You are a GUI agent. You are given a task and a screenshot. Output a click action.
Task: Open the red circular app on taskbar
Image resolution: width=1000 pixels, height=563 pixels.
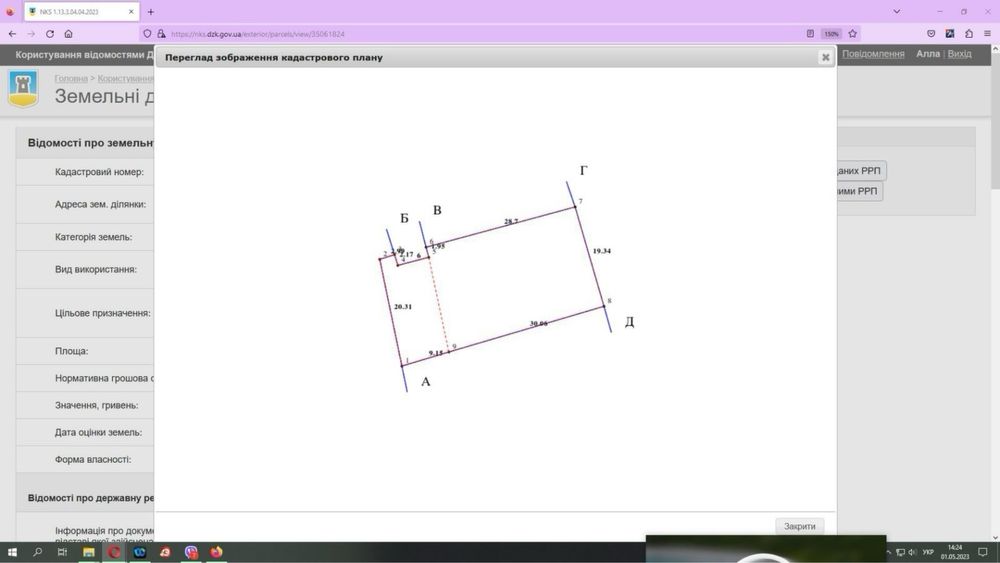pyautogui.click(x=114, y=552)
